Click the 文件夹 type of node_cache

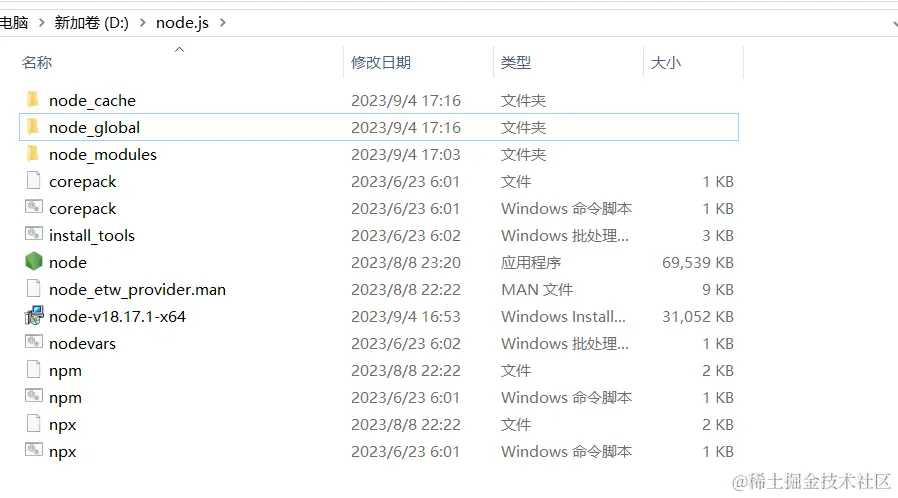pos(523,101)
